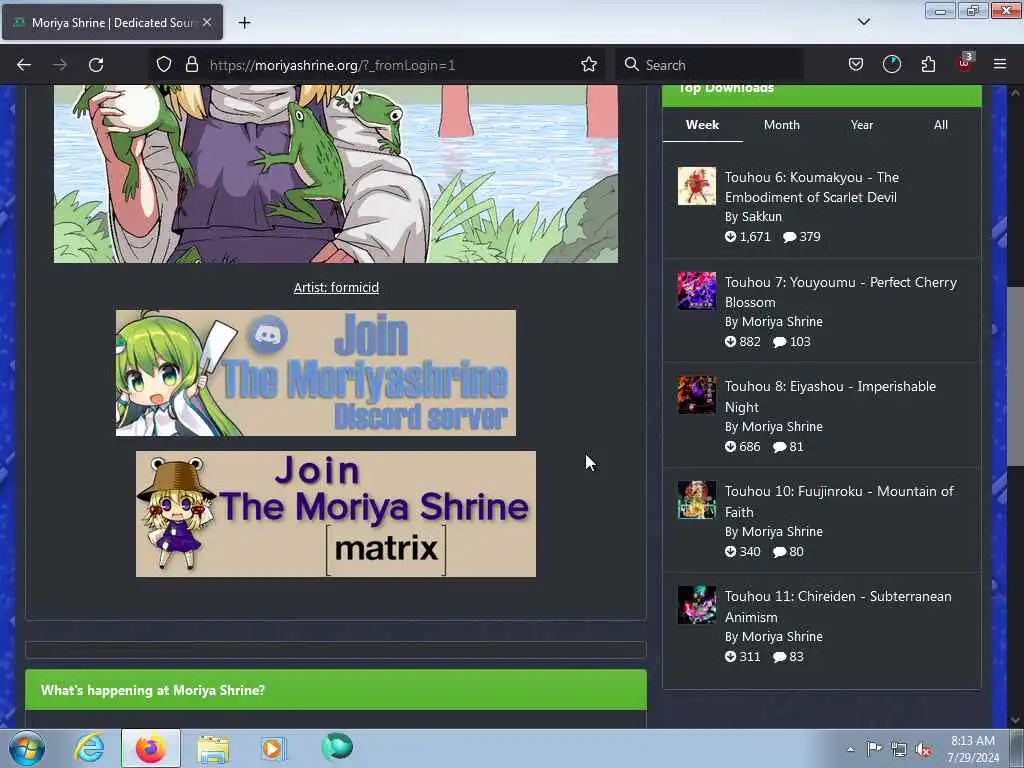Open Touhou 6: Koumakyou download link
1024x768 pixels.
(812, 187)
